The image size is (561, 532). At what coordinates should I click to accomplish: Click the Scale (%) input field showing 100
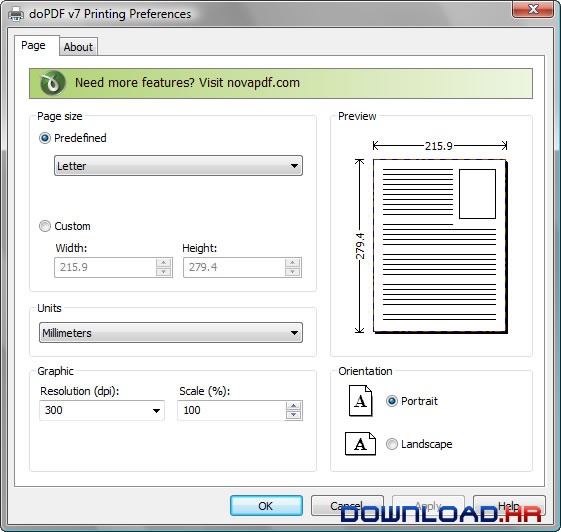[x=232, y=410]
